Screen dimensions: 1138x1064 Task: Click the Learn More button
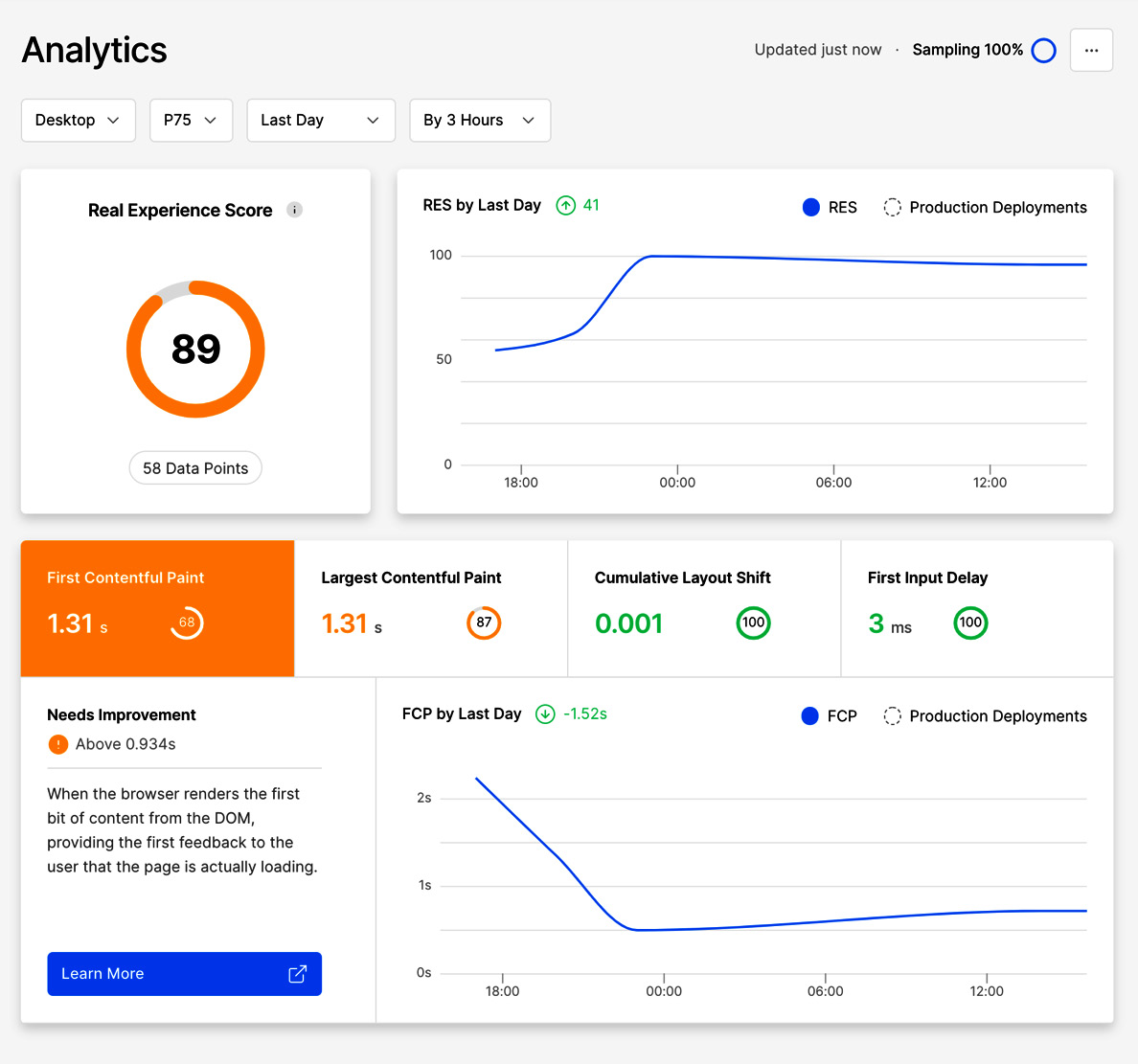(184, 973)
